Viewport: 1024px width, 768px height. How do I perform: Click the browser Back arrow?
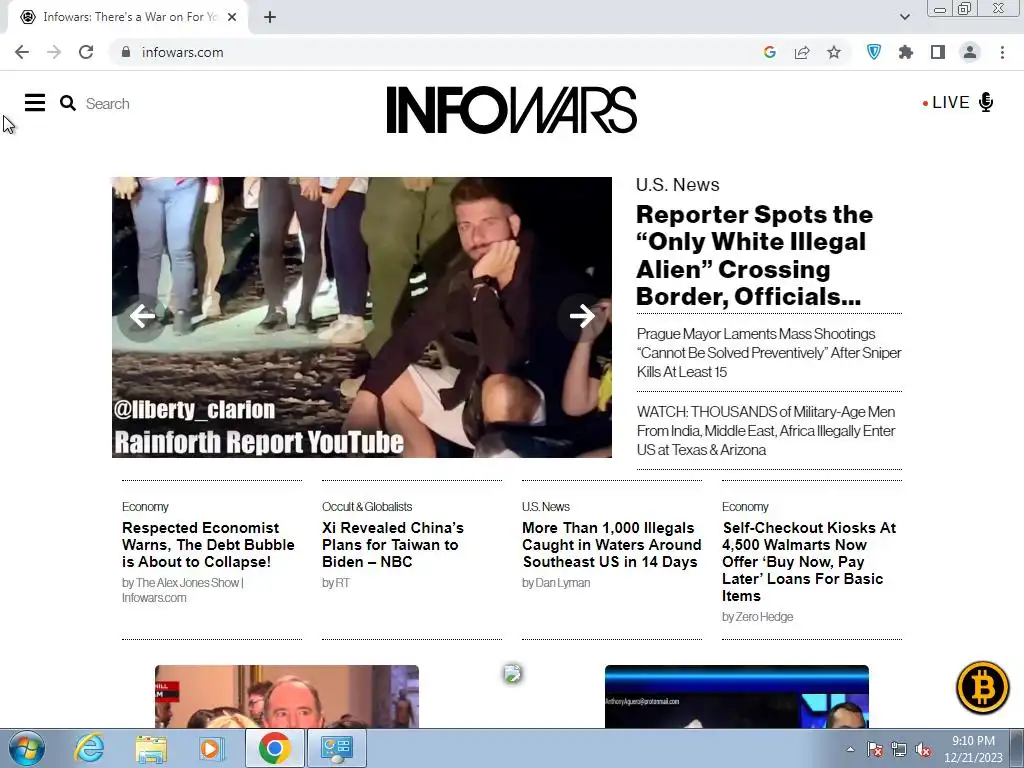pyautogui.click(x=22, y=52)
